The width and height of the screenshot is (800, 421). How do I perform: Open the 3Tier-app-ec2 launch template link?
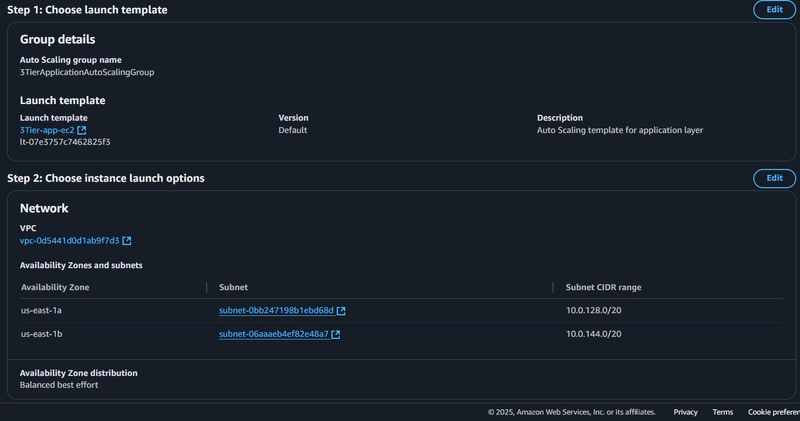point(47,130)
